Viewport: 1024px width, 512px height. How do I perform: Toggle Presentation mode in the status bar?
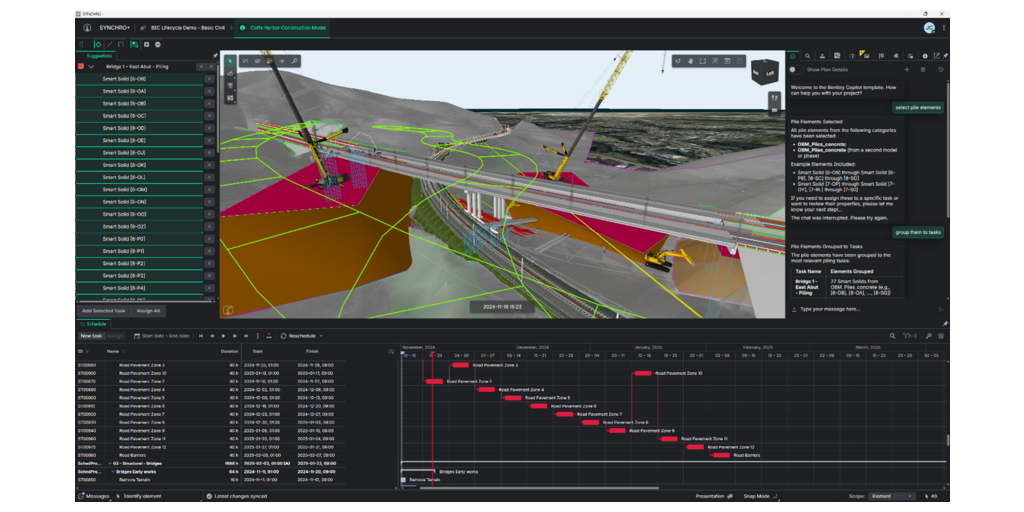coord(713,496)
